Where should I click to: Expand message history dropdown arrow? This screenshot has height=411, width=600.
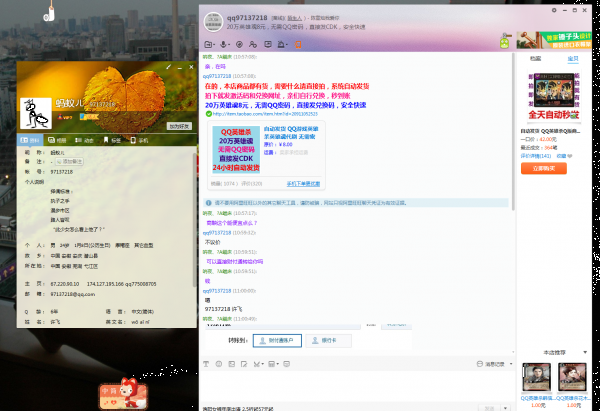511,364
